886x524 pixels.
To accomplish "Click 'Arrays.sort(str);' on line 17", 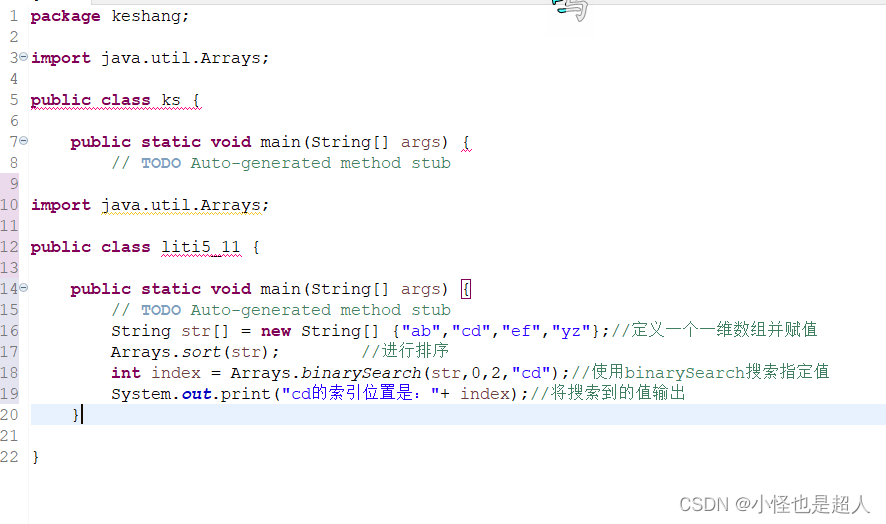I will 195,352.
